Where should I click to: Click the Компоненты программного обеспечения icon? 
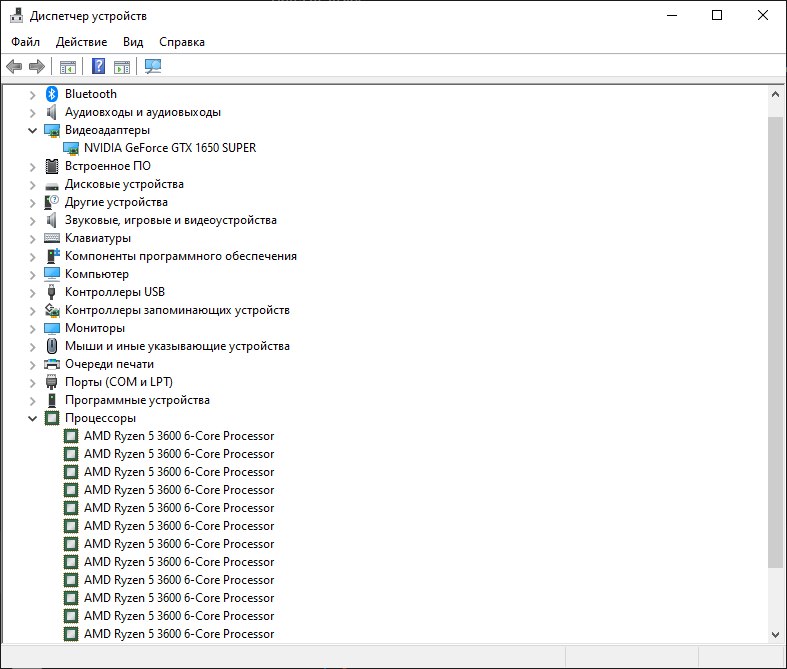coord(52,256)
